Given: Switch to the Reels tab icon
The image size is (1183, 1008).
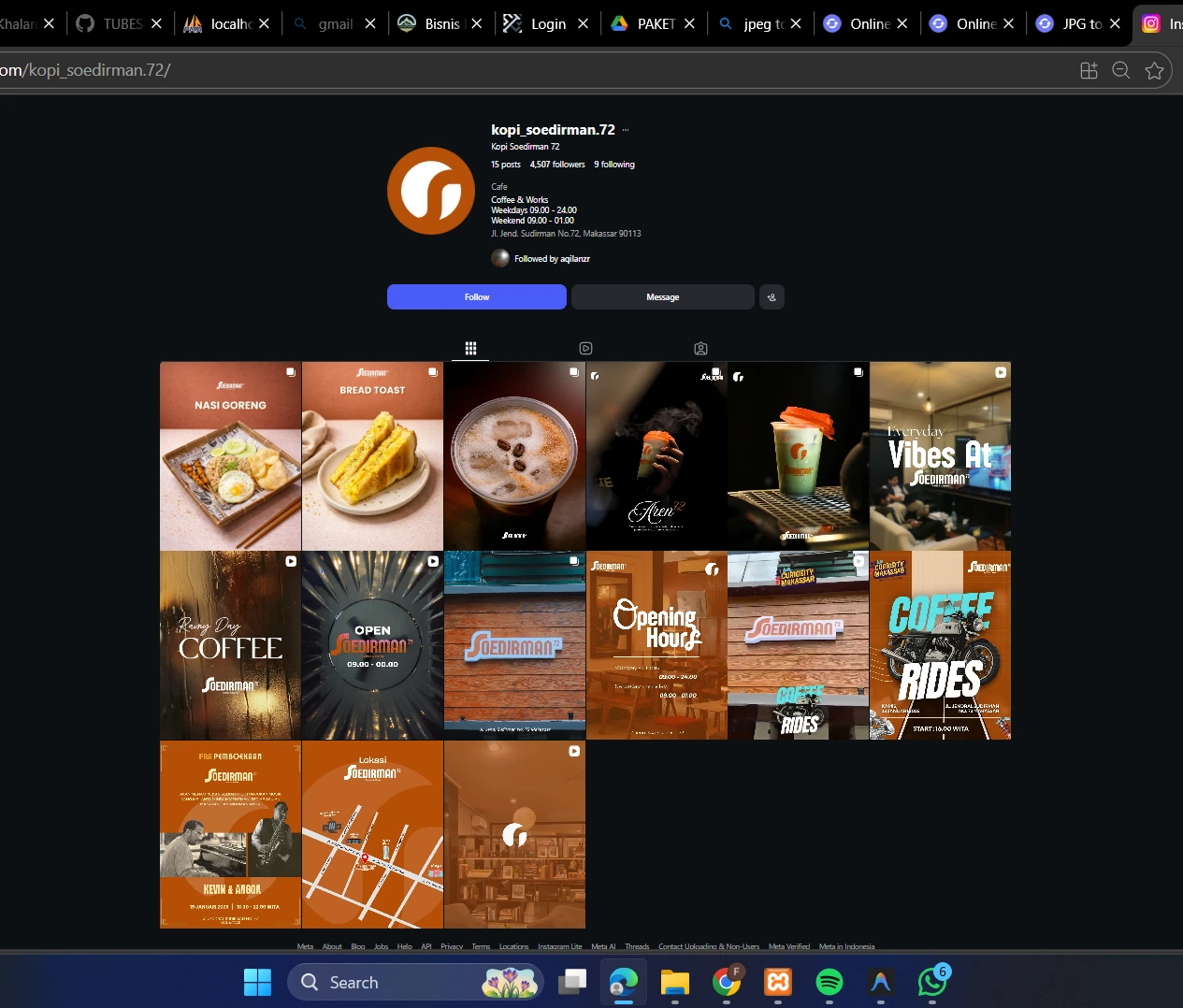Looking at the screenshot, I should point(585,348).
